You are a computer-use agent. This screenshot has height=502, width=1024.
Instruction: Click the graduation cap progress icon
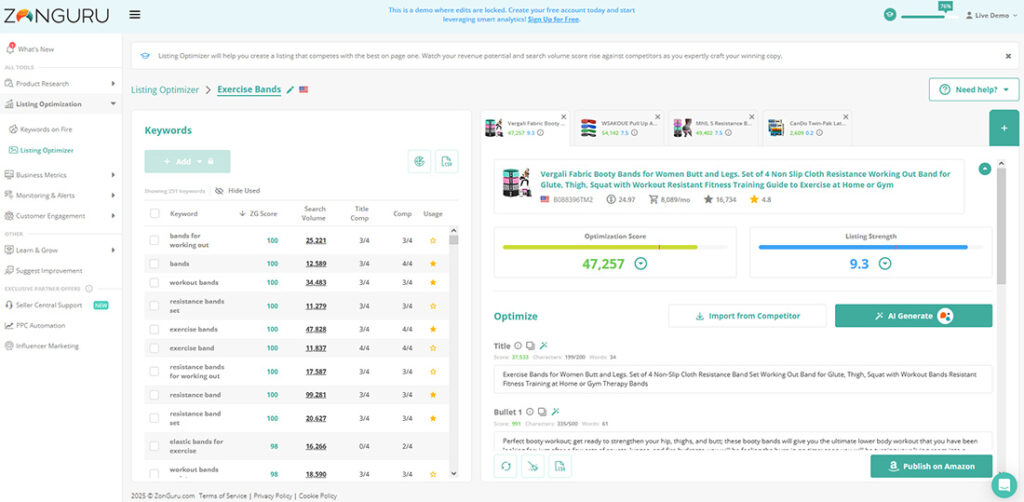889,14
